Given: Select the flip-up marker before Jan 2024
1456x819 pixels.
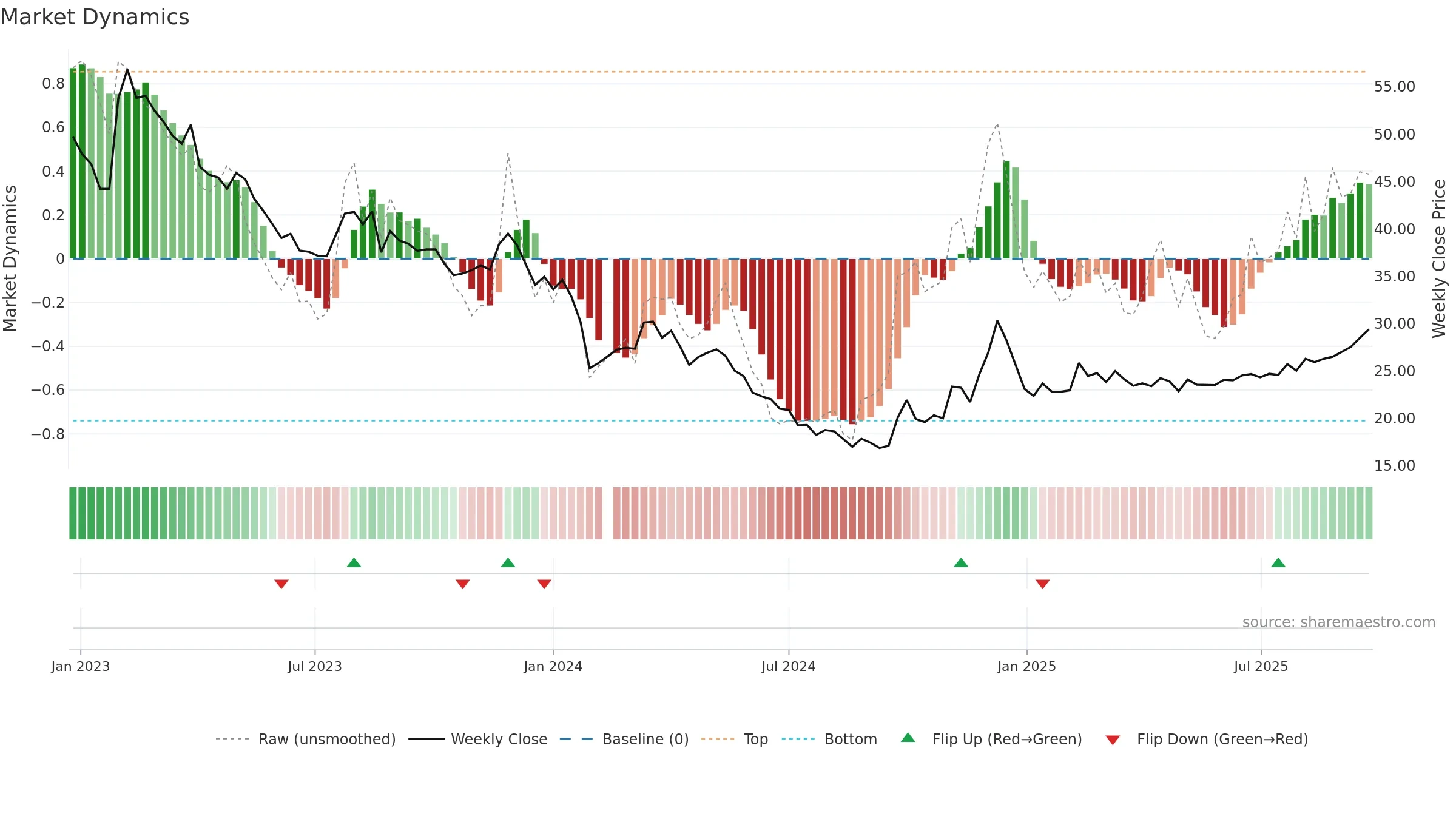Looking at the screenshot, I should [x=508, y=562].
